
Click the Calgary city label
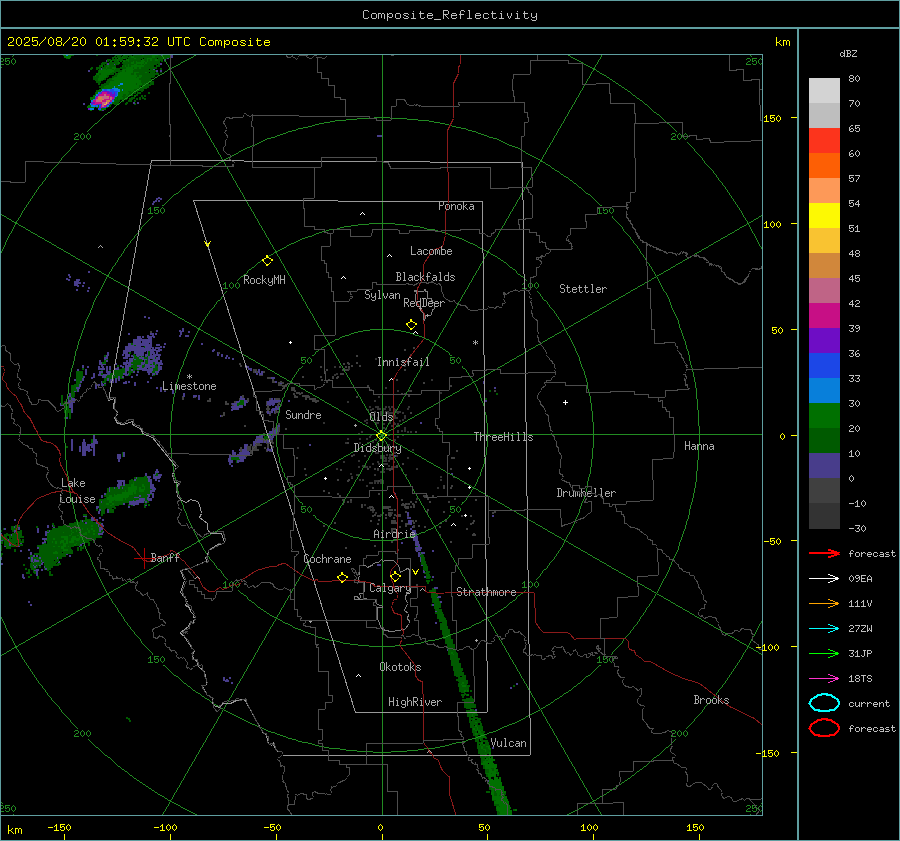[390, 588]
